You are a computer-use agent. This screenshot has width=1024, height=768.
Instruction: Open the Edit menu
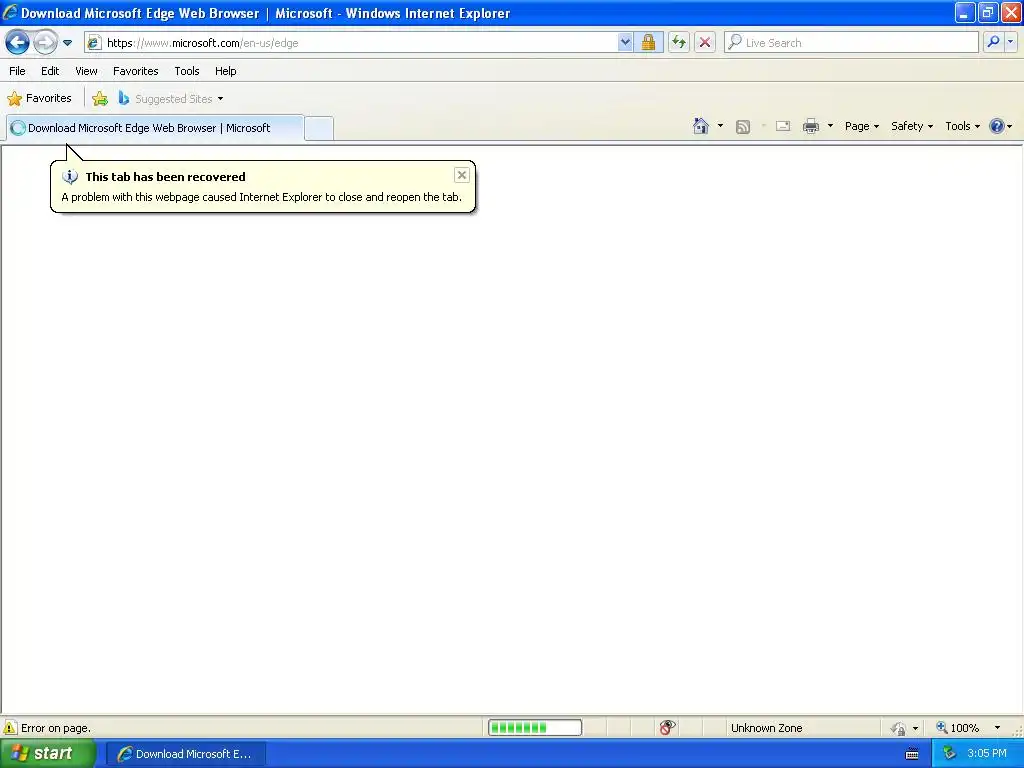click(50, 71)
